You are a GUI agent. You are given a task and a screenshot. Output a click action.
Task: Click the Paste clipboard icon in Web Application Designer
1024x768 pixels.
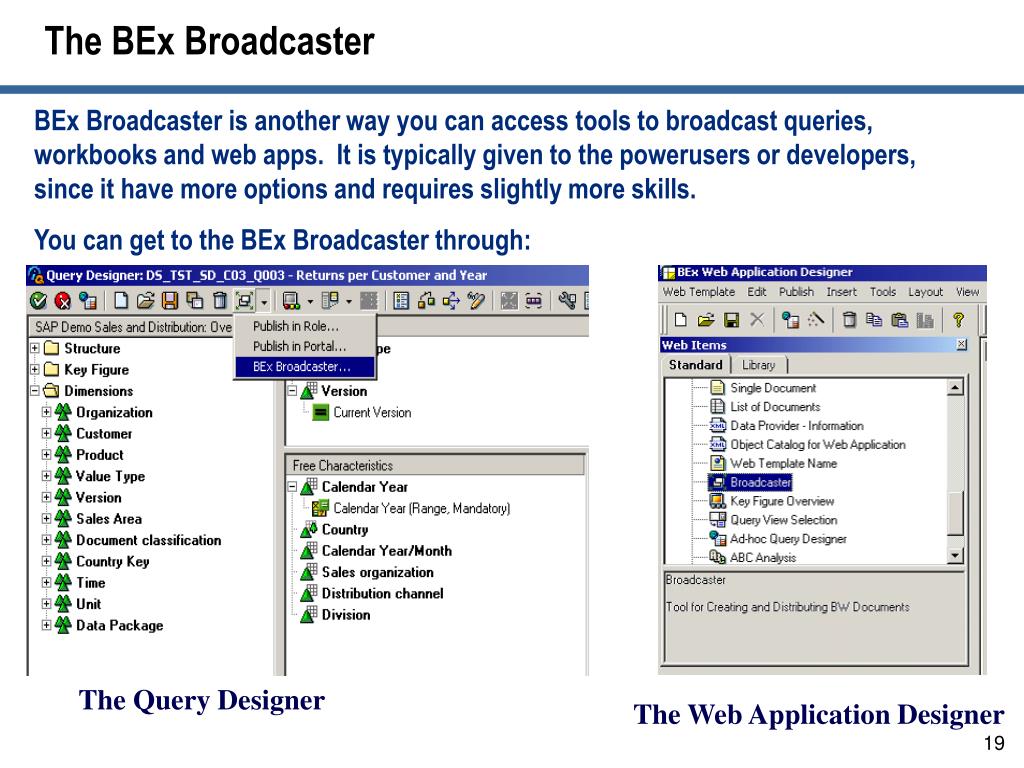click(899, 319)
